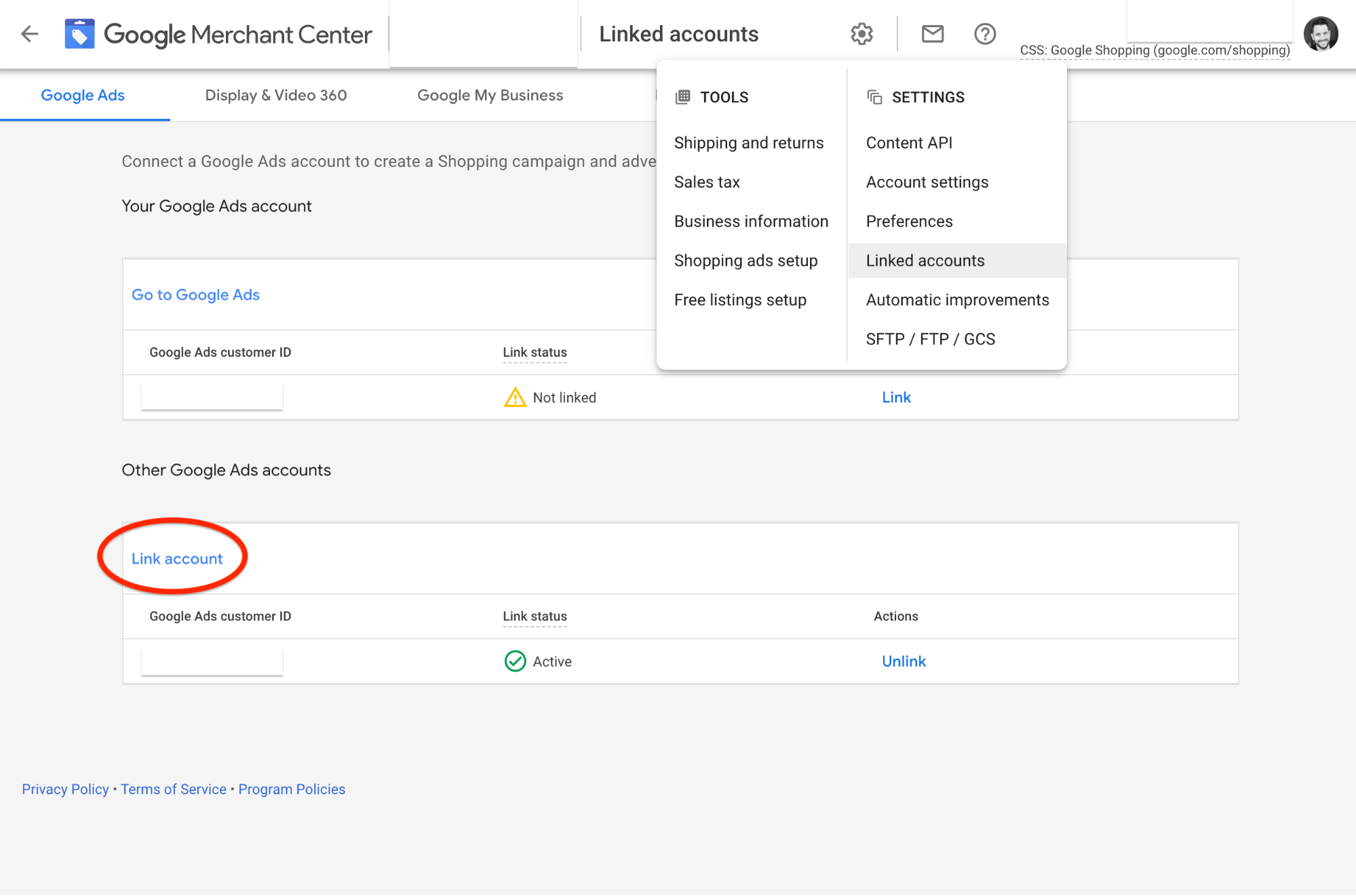Select the highlighted Linked accounts menu item
This screenshot has width=1356, height=896.
957,260
